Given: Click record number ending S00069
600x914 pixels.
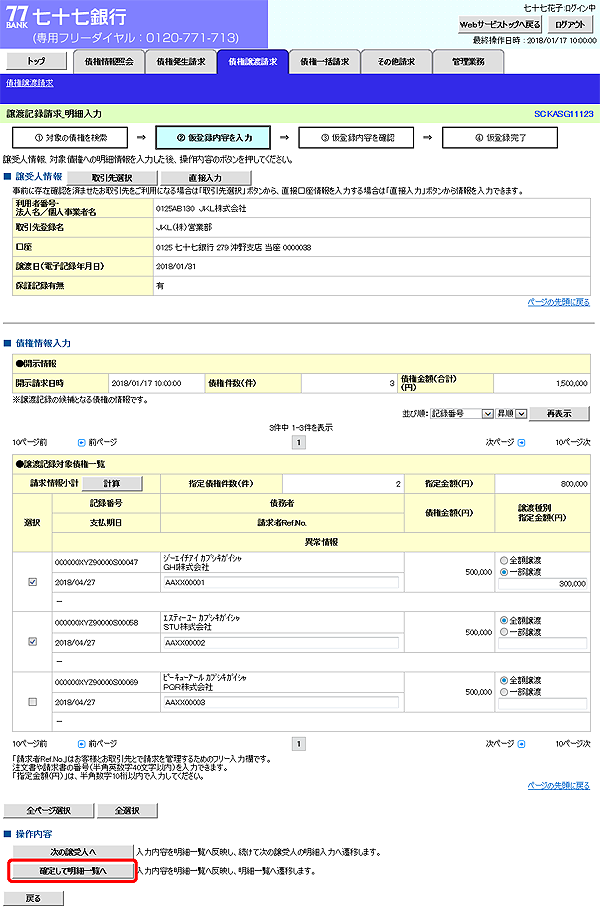Looking at the screenshot, I should (97, 682).
